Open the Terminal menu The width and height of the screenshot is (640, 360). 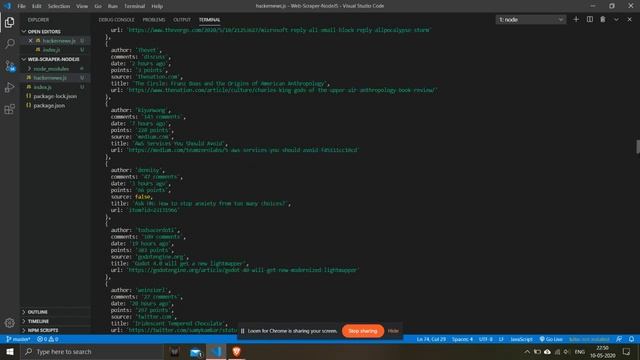coord(134,6)
